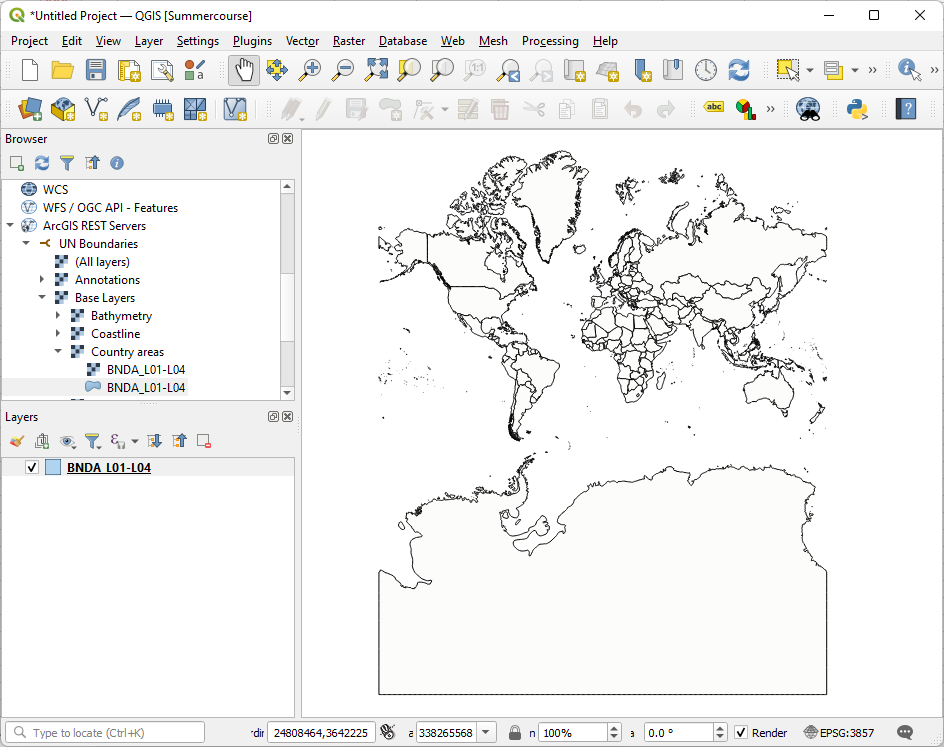Collapse the UN Boundaries tree item

[x=25, y=243]
